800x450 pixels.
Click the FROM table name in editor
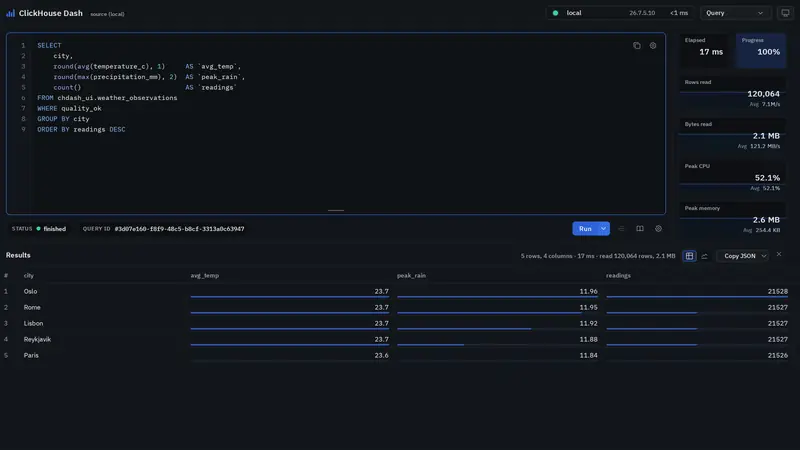117,98
